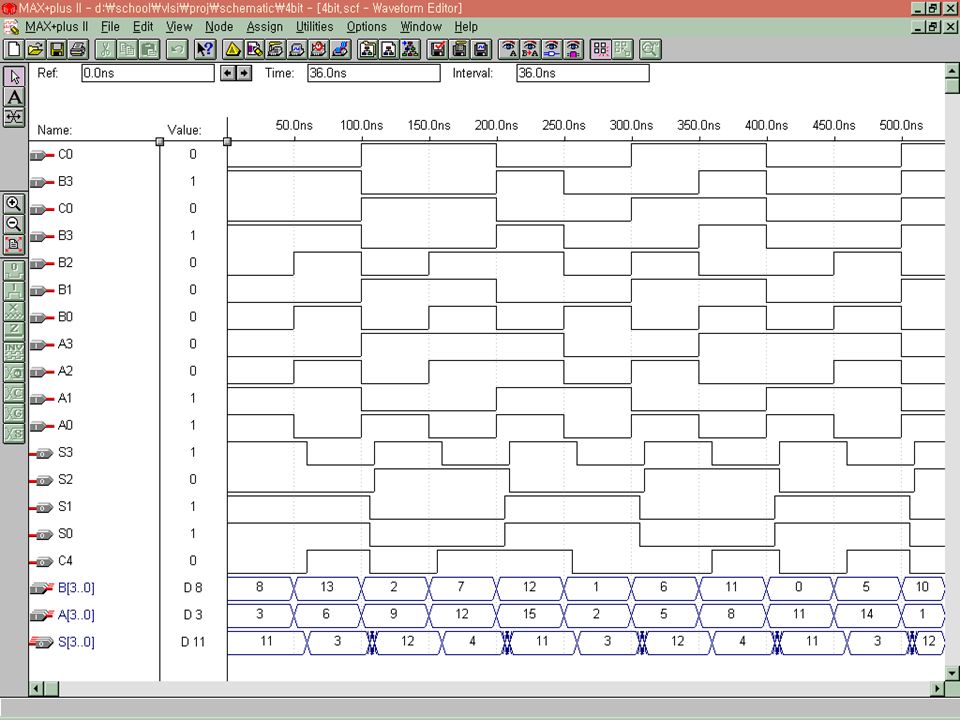Screen dimensions: 960x720
Task: Click Overwrite High Impedance (Z) button
Action: [x=14, y=331]
